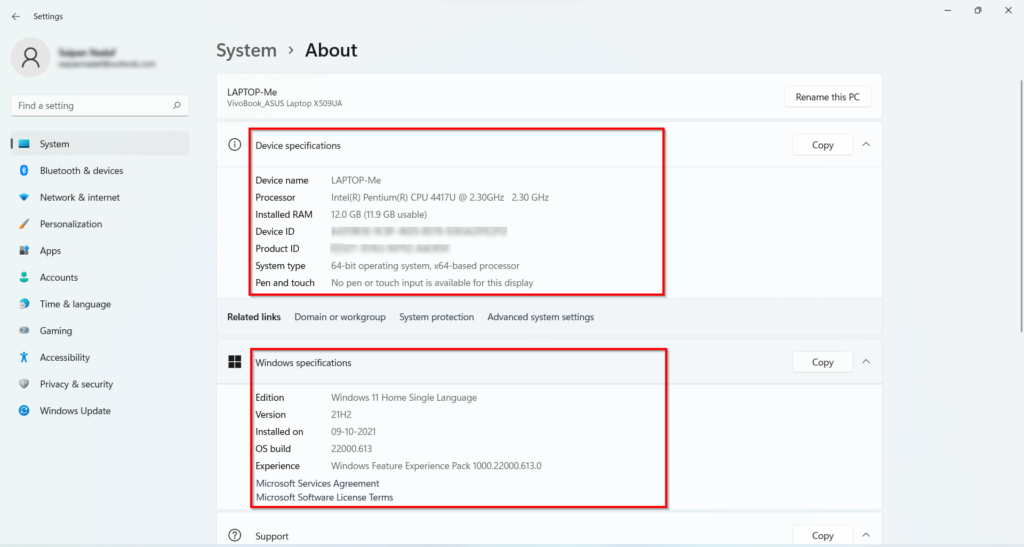Click the Version value 21H2
Viewport: 1024px width, 547px height.
(x=341, y=414)
